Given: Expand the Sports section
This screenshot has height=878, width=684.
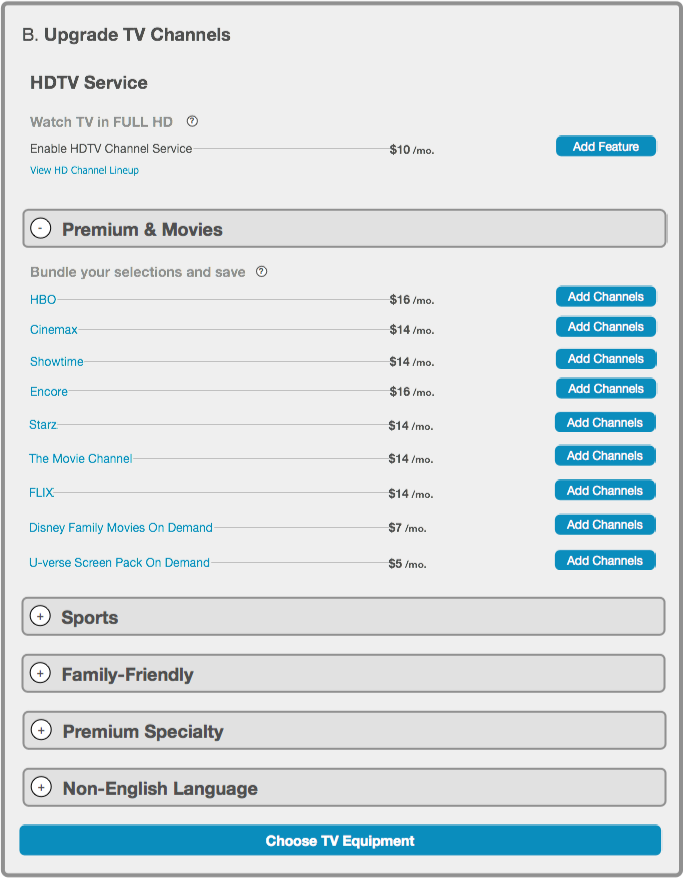Looking at the screenshot, I should pyautogui.click(x=40, y=617).
